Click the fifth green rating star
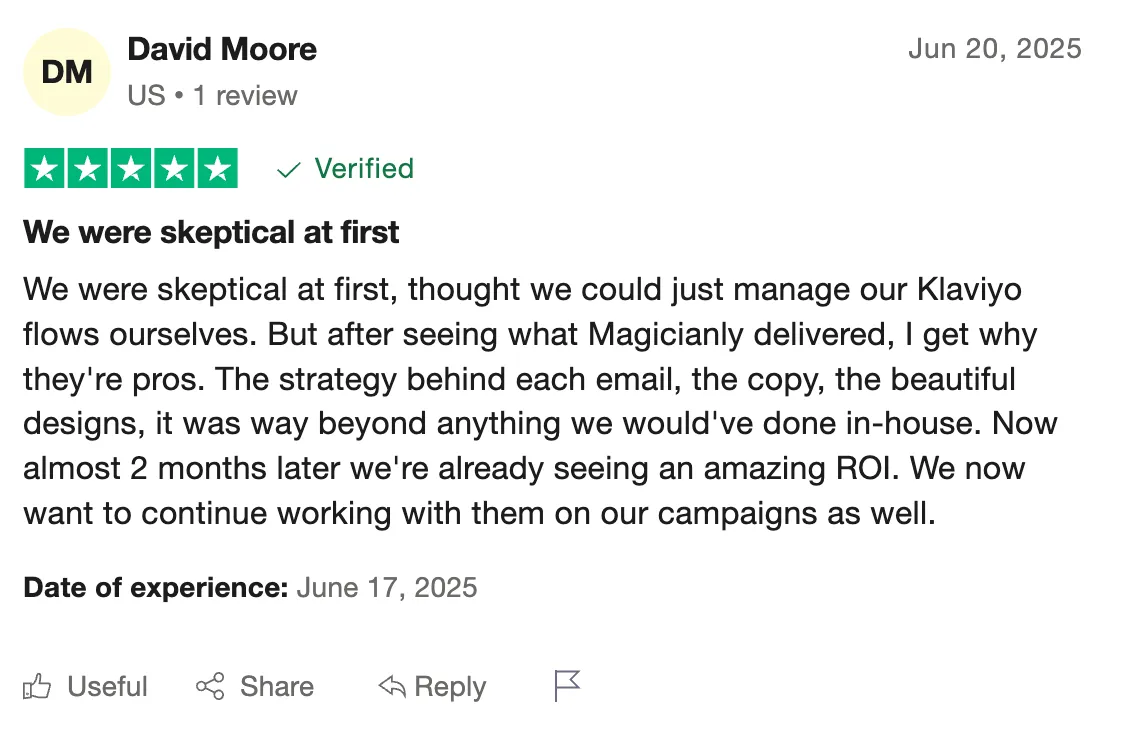This screenshot has height=748, width=1140. (217, 169)
